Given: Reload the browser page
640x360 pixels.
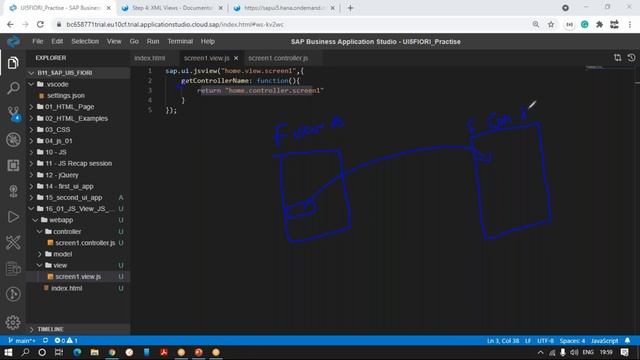Looking at the screenshot, I should tap(40, 24).
